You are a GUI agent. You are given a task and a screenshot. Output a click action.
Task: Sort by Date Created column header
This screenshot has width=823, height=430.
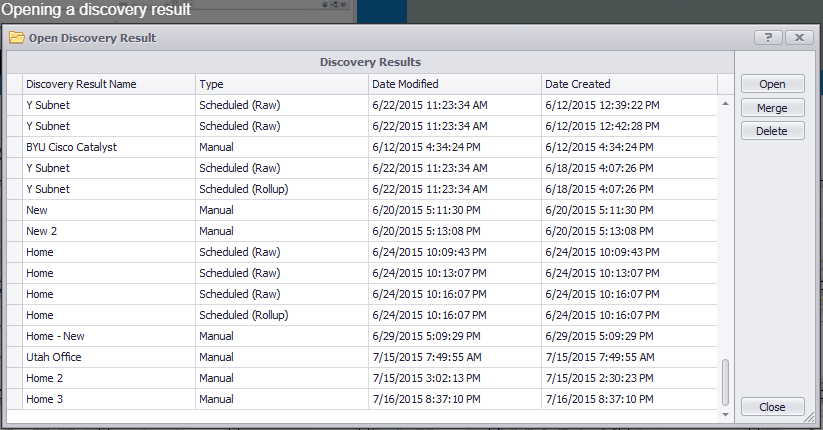577,84
